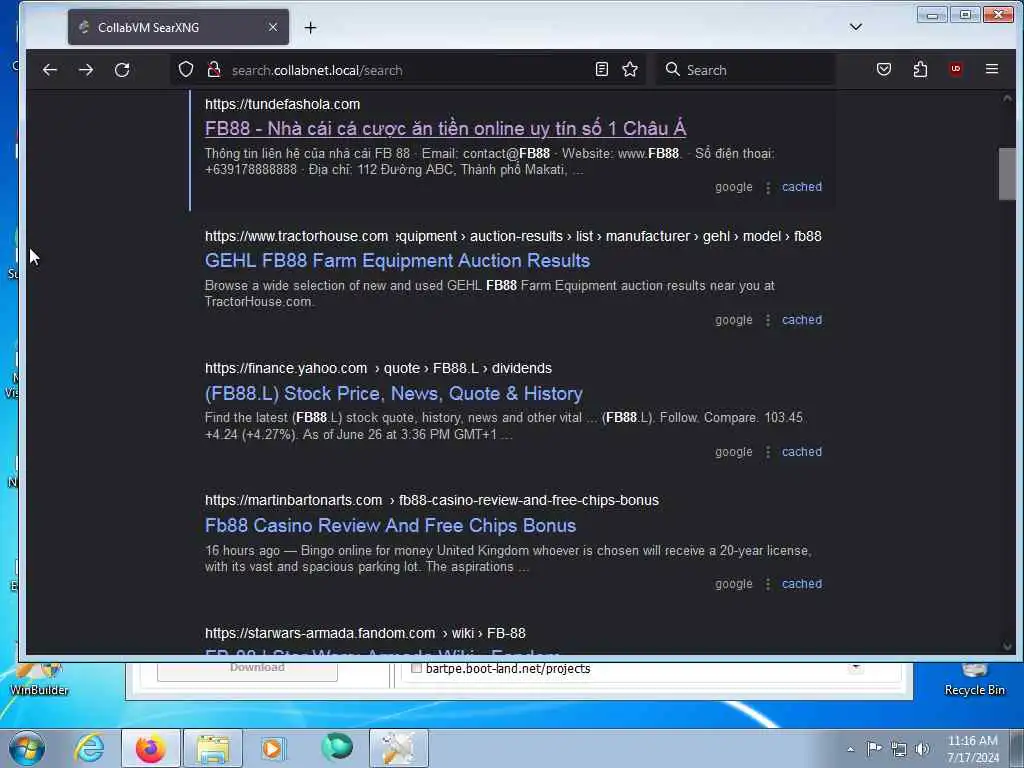The height and width of the screenshot is (768, 1024).
Task: Click scrollbar down arrow in Firefox
Action: [x=1007, y=647]
